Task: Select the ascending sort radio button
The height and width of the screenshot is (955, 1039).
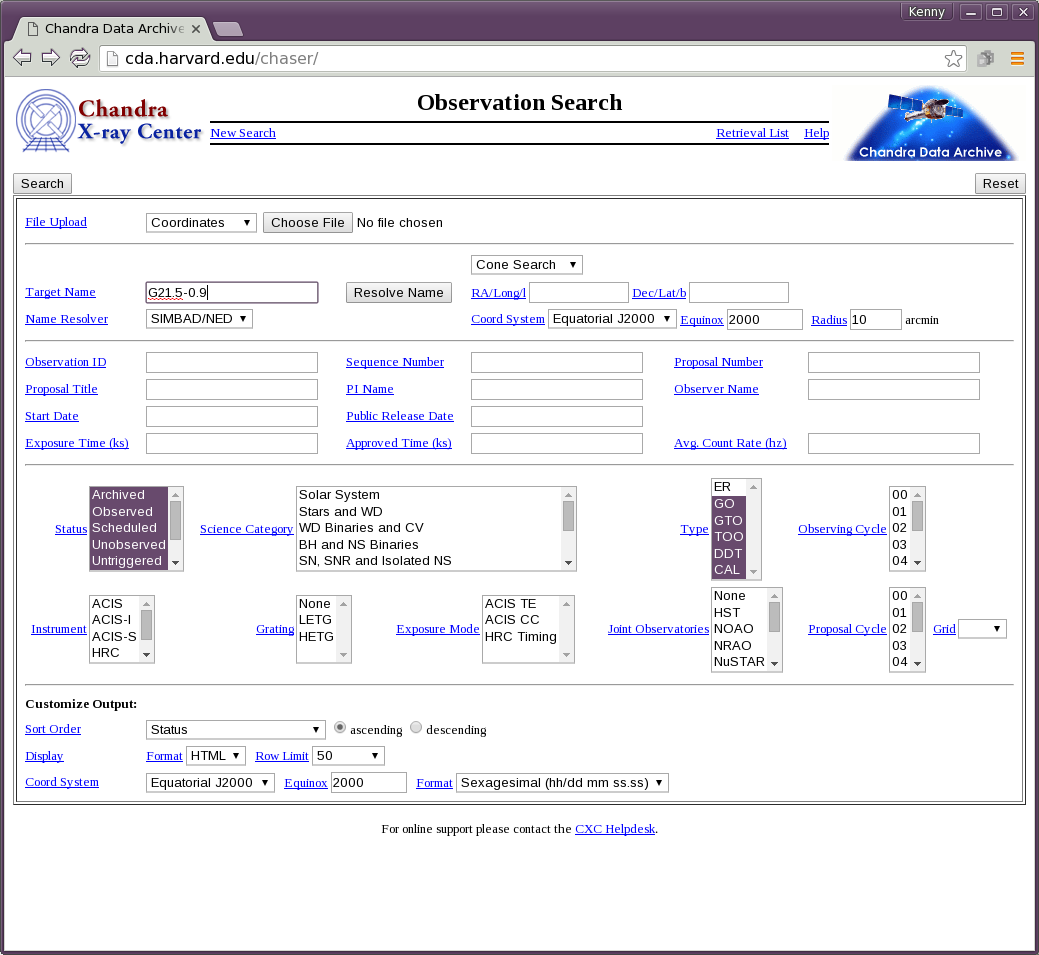Action: tap(341, 728)
